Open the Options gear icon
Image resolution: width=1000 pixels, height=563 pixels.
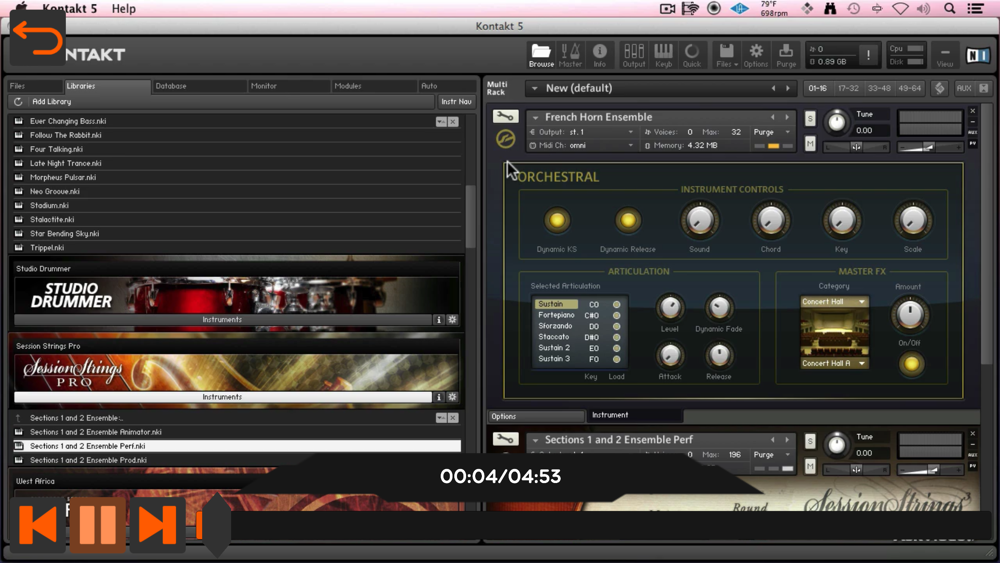pos(756,55)
